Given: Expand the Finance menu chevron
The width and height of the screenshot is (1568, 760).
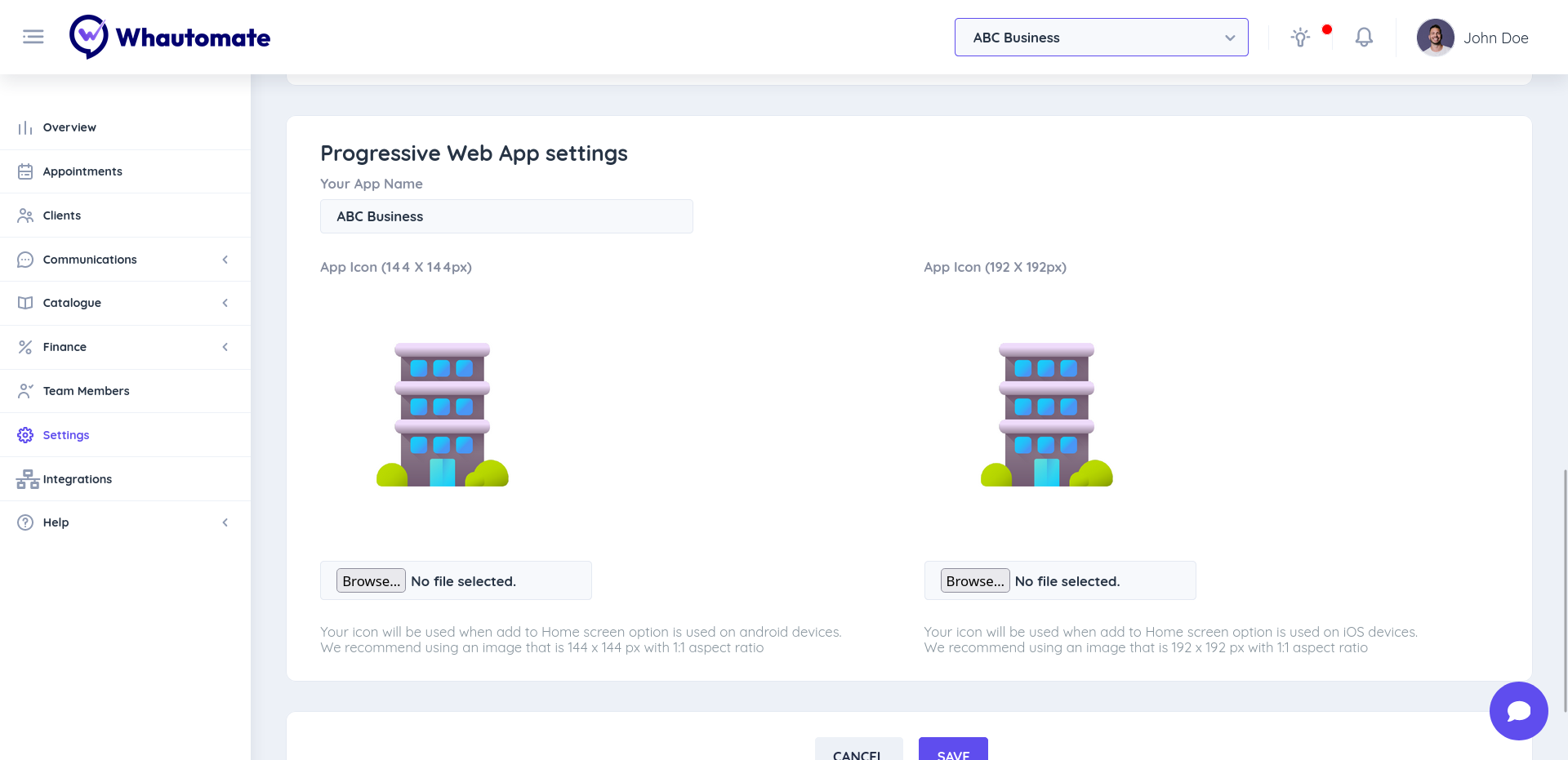Looking at the screenshot, I should (225, 347).
